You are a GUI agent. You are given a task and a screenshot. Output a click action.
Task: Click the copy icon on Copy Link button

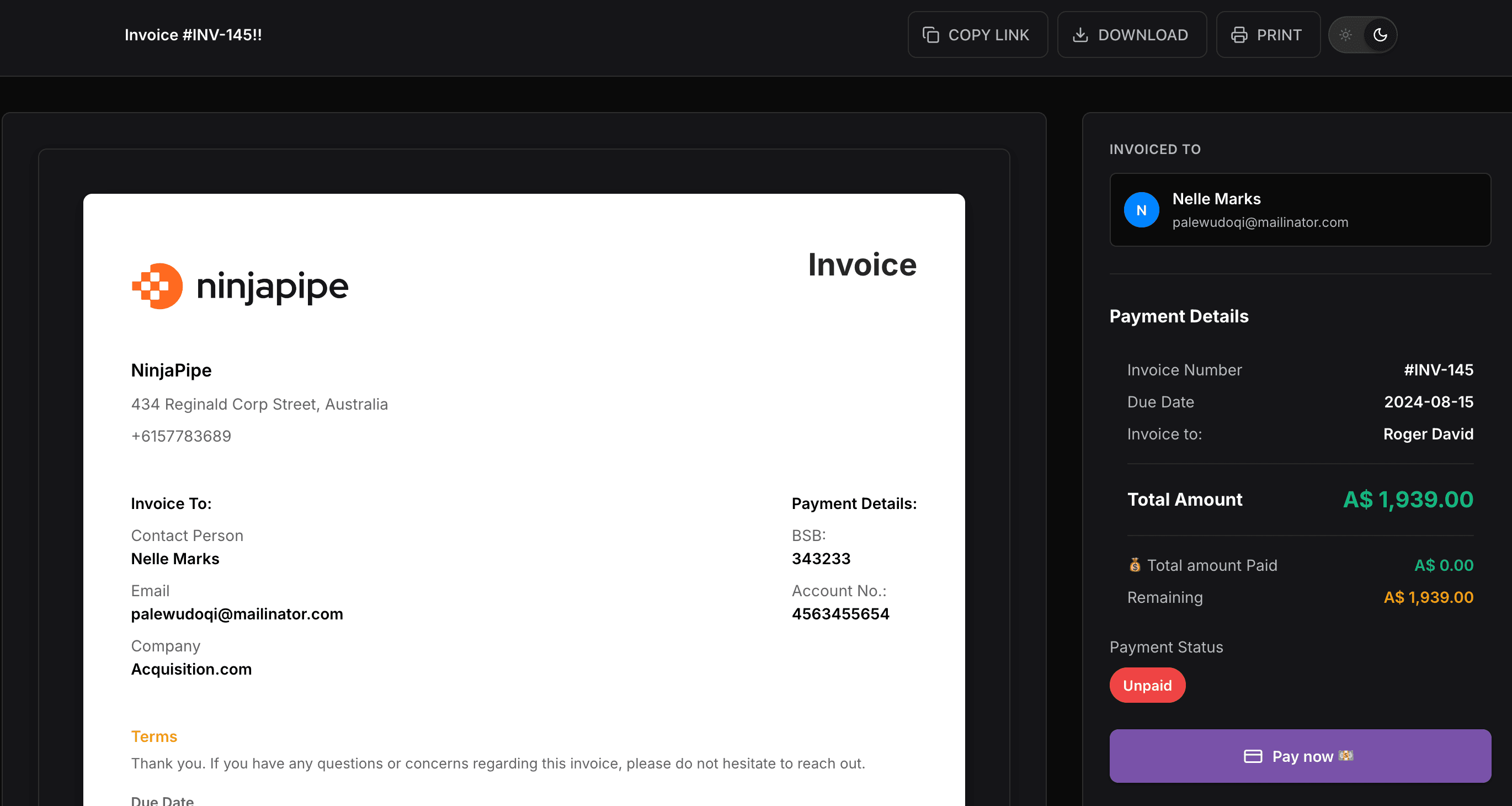[930, 35]
